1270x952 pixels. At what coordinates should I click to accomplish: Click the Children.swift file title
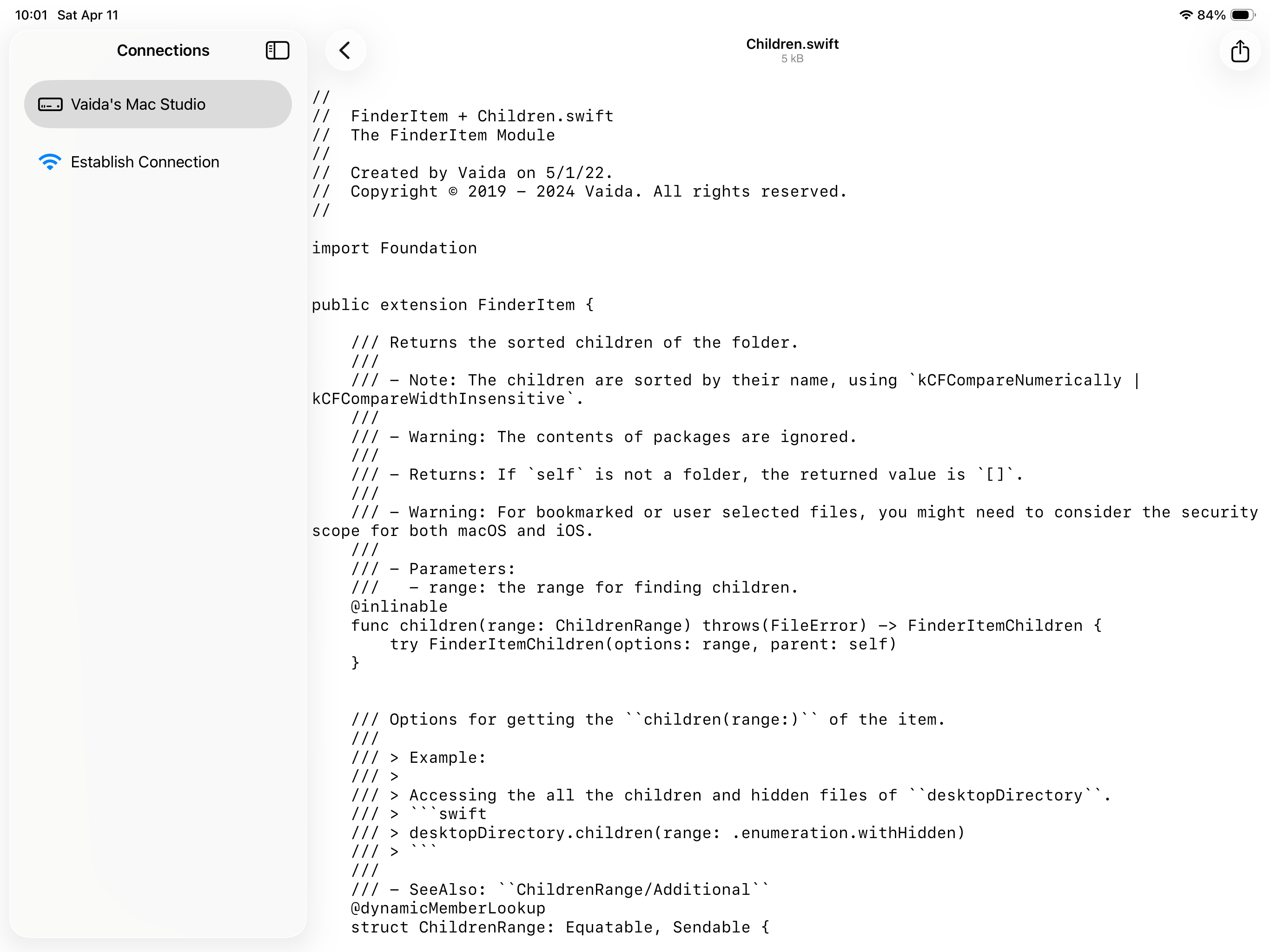tap(792, 44)
